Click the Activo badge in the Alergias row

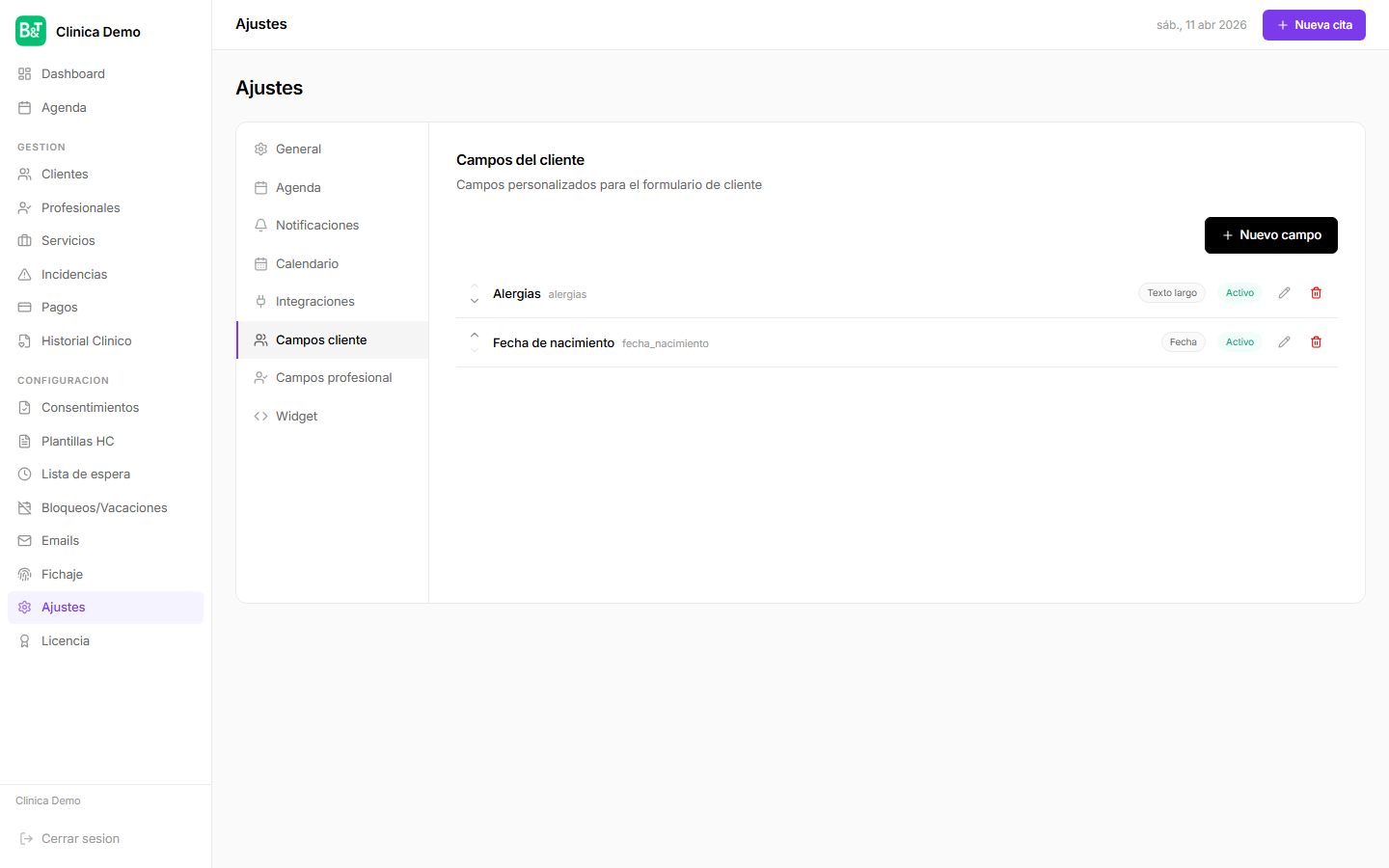tap(1239, 293)
